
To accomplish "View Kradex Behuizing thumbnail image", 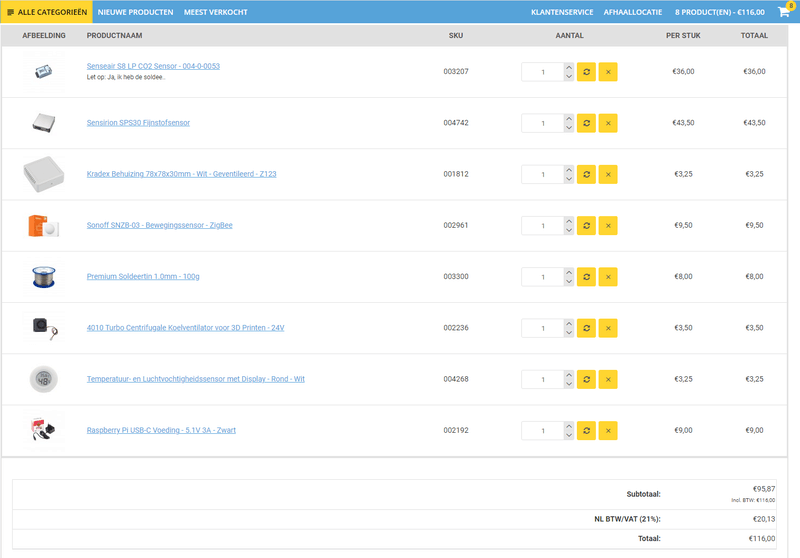I will coord(44,174).
